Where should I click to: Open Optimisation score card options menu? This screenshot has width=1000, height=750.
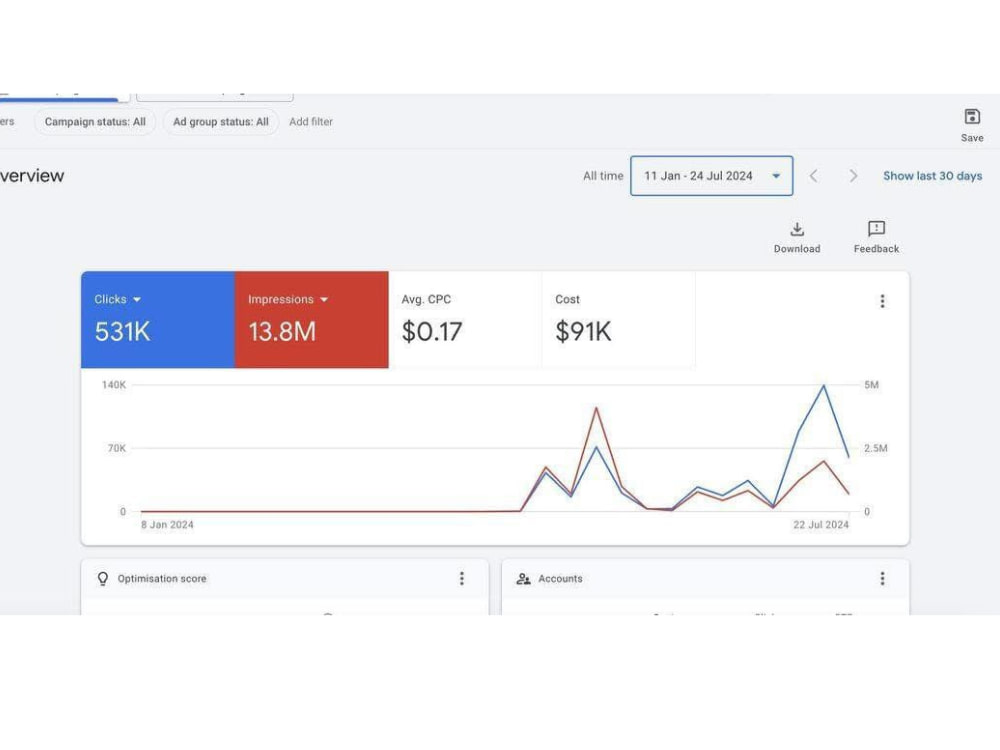462,578
